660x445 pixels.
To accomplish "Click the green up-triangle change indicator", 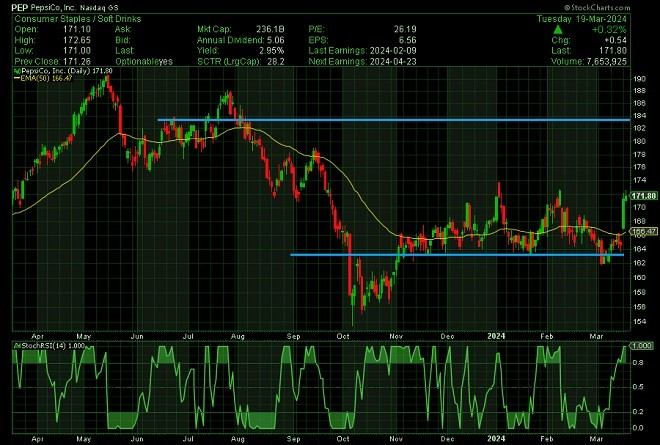I will click(558, 29).
